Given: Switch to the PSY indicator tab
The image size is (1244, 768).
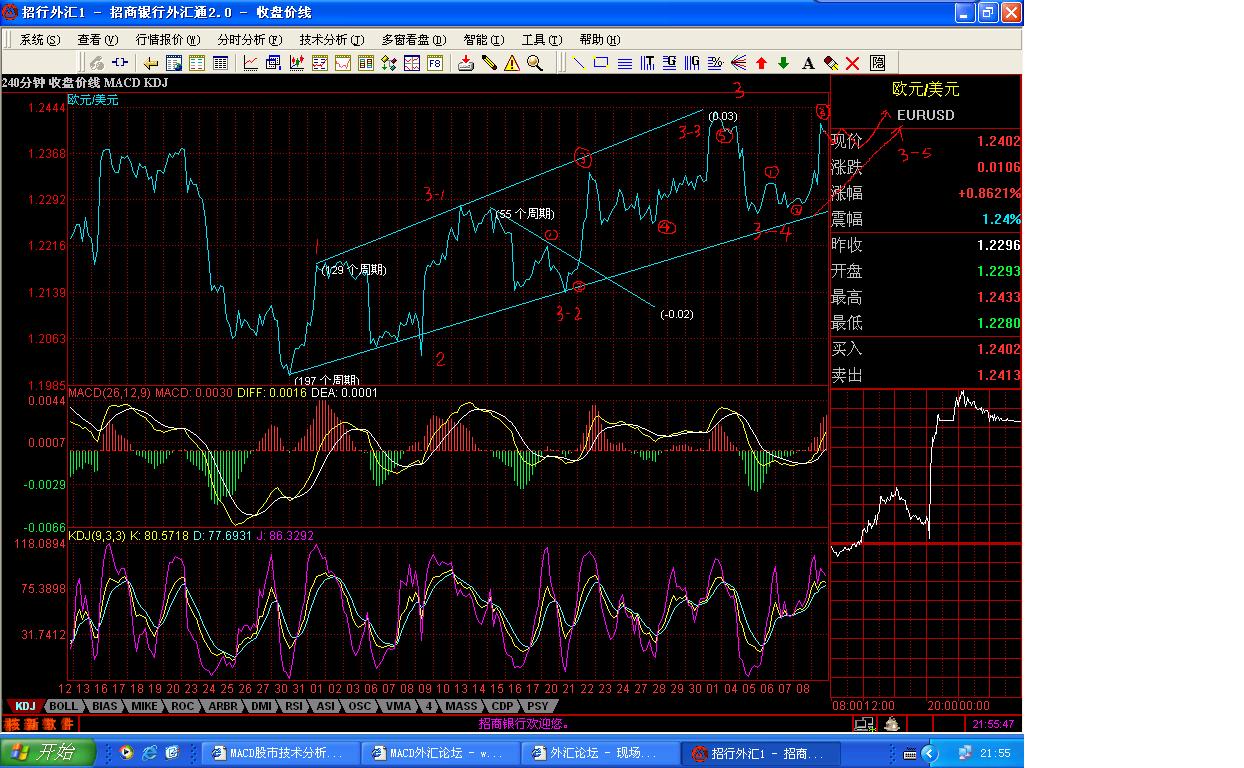Looking at the screenshot, I should (x=539, y=706).
